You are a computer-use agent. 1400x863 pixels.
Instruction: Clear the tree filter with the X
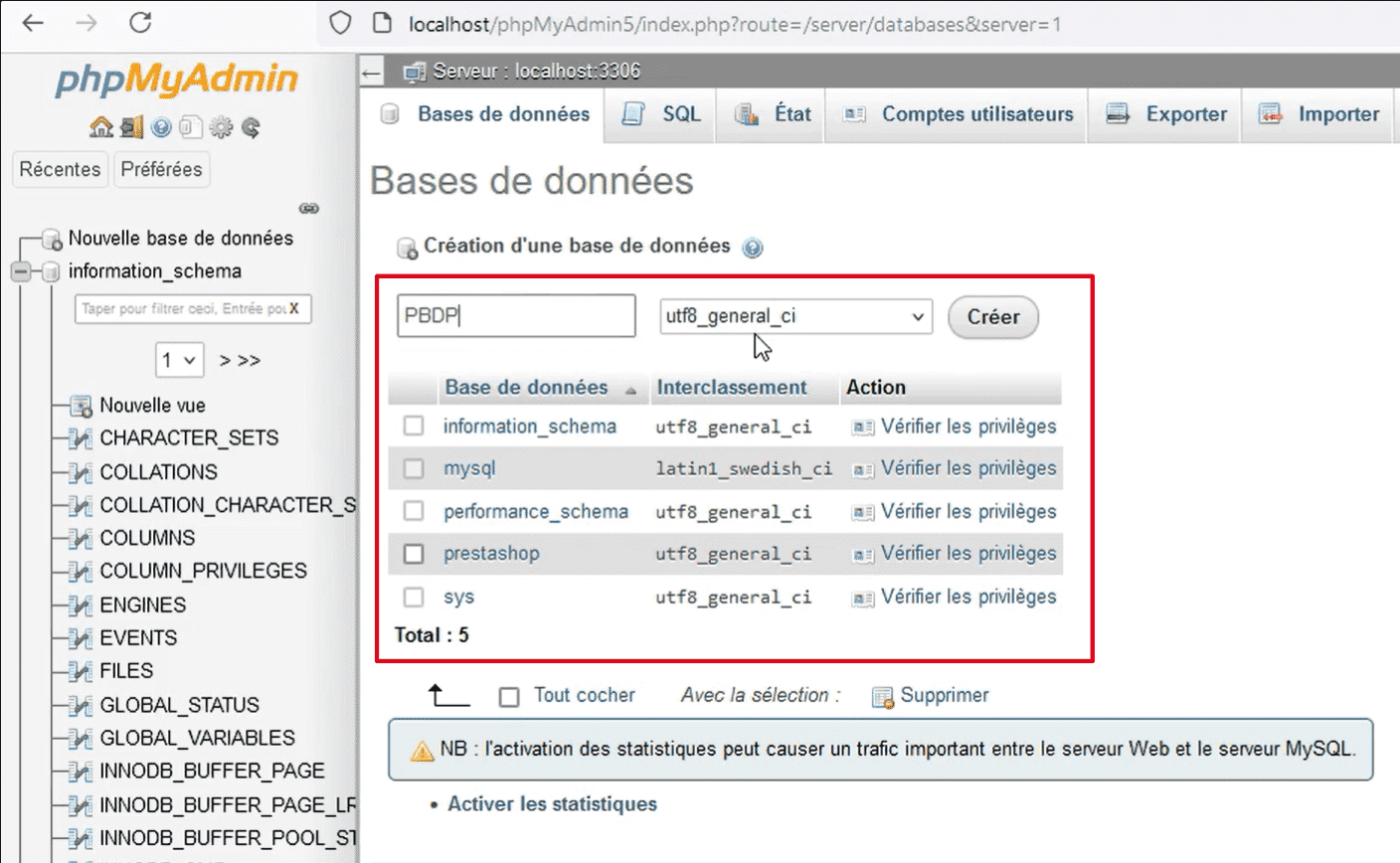[294, 308]
